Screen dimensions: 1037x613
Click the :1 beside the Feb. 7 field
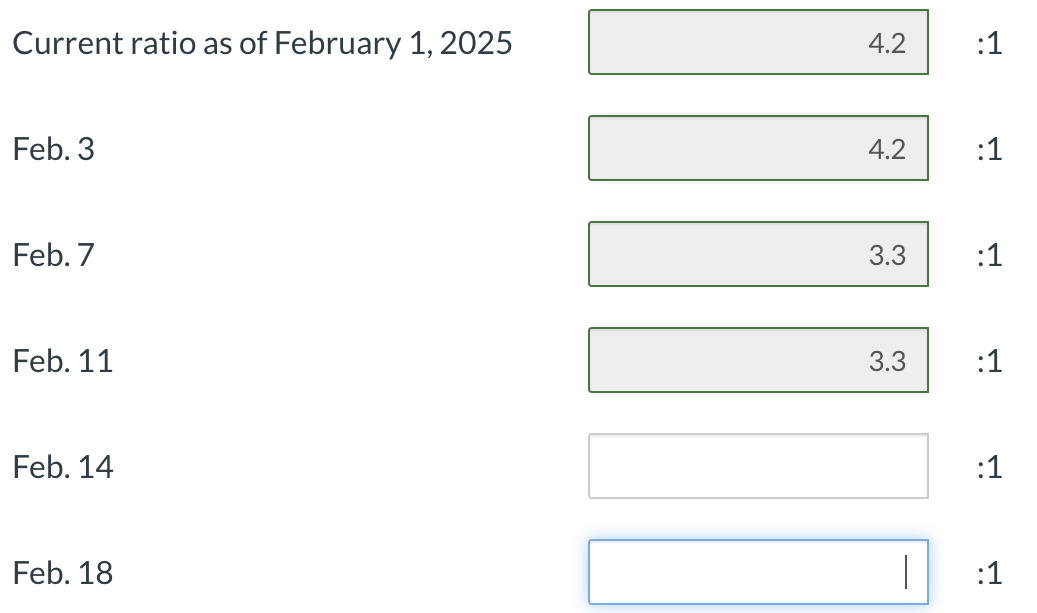pyautogui.click(x=989, y=254)
